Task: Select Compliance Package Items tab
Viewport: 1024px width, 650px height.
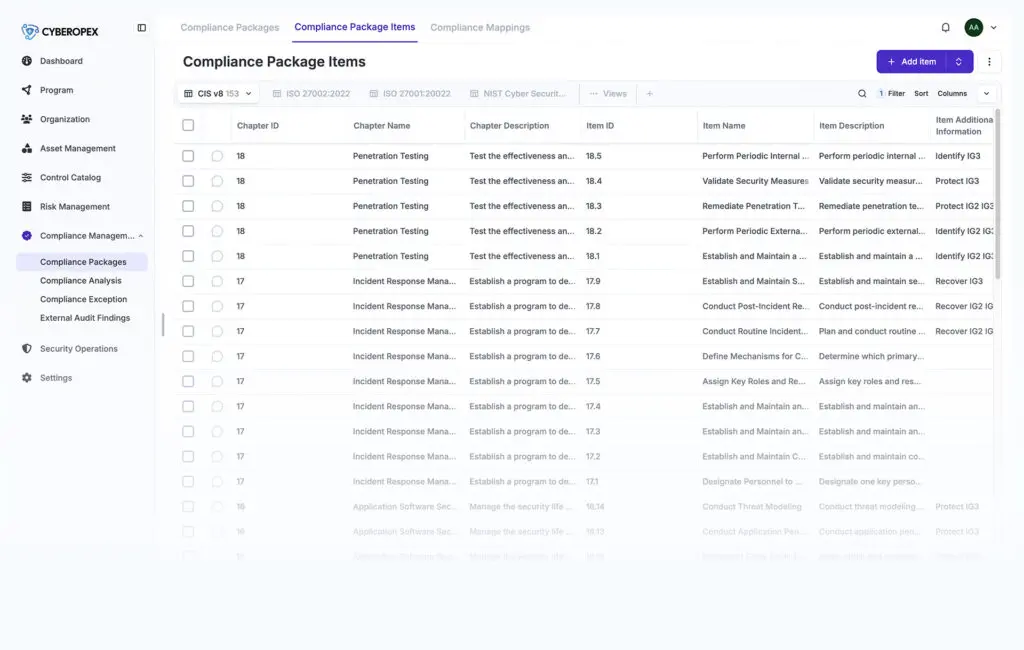Action: pos(355,27)
